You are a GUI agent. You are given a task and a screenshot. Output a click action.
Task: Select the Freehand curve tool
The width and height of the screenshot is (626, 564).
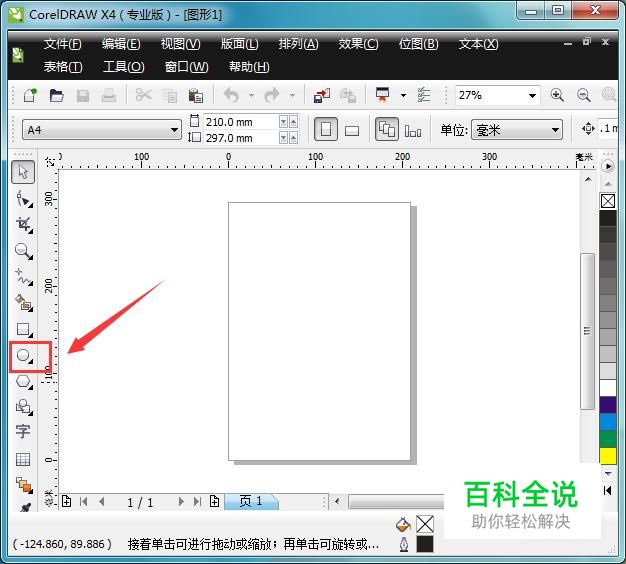click(24, 277)
